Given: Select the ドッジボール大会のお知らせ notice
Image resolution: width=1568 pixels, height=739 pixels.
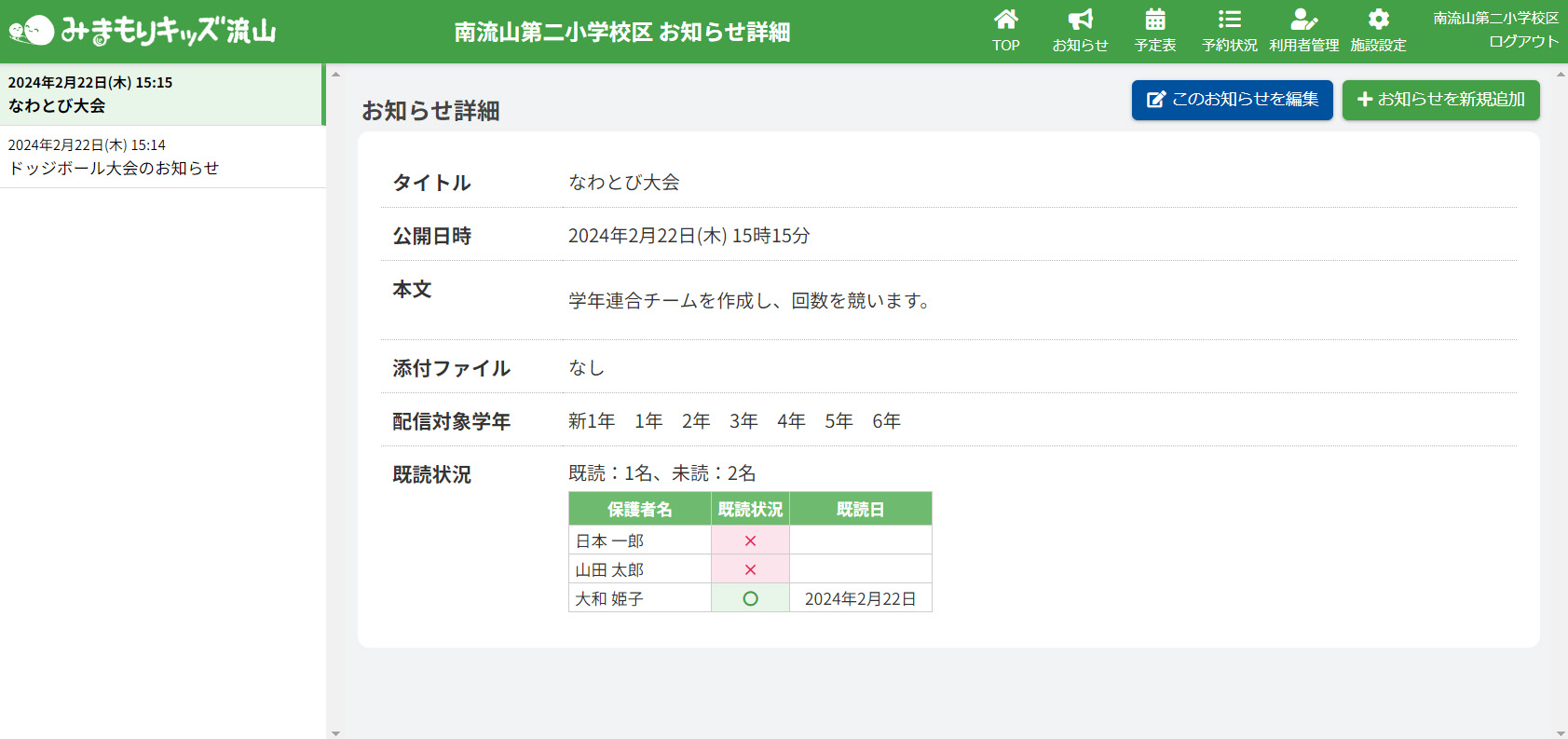Looking at the screenshot, I should point(162,157).
